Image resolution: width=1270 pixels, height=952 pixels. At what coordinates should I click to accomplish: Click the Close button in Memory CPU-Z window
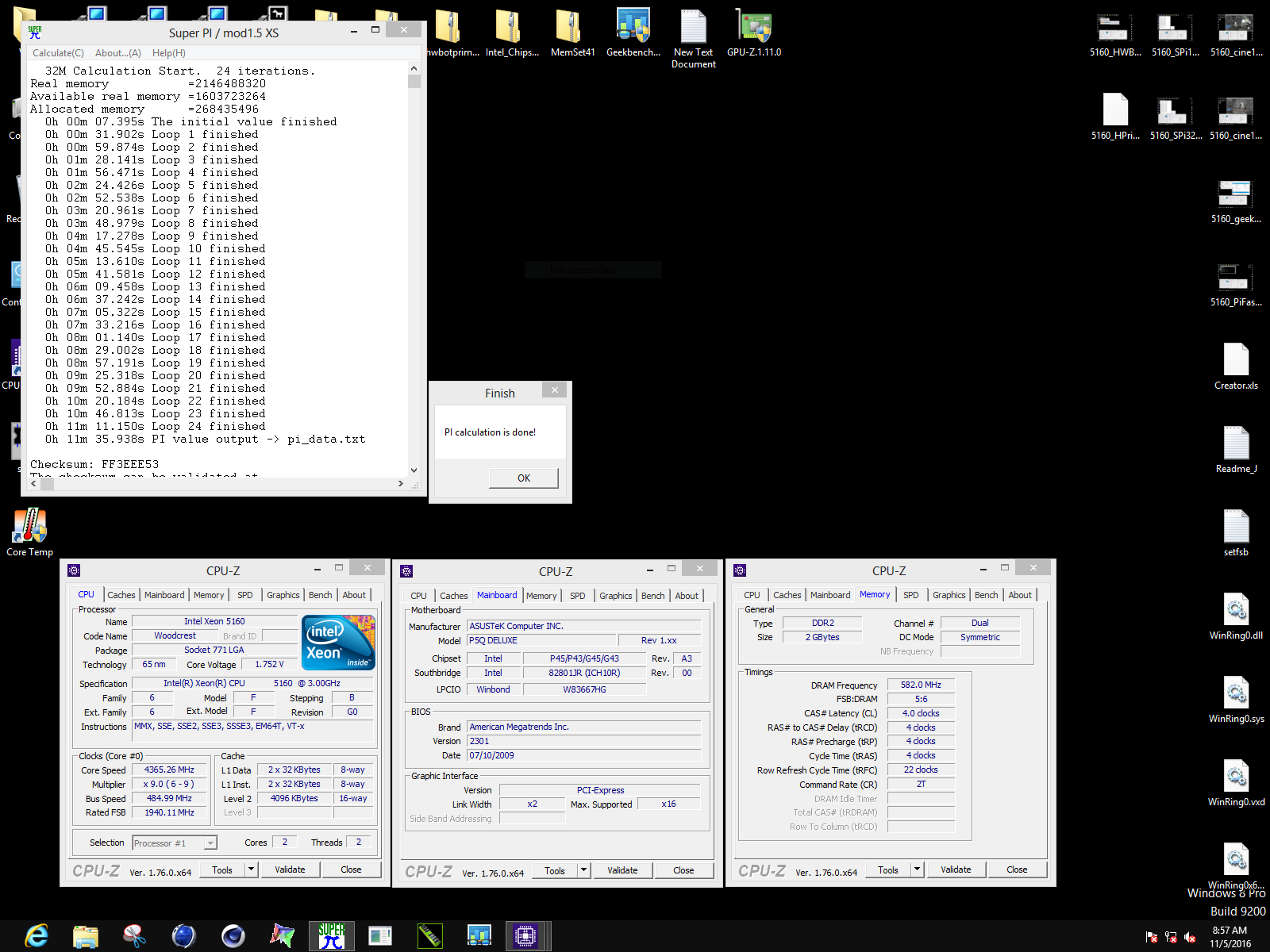(x=1017, y=869)
